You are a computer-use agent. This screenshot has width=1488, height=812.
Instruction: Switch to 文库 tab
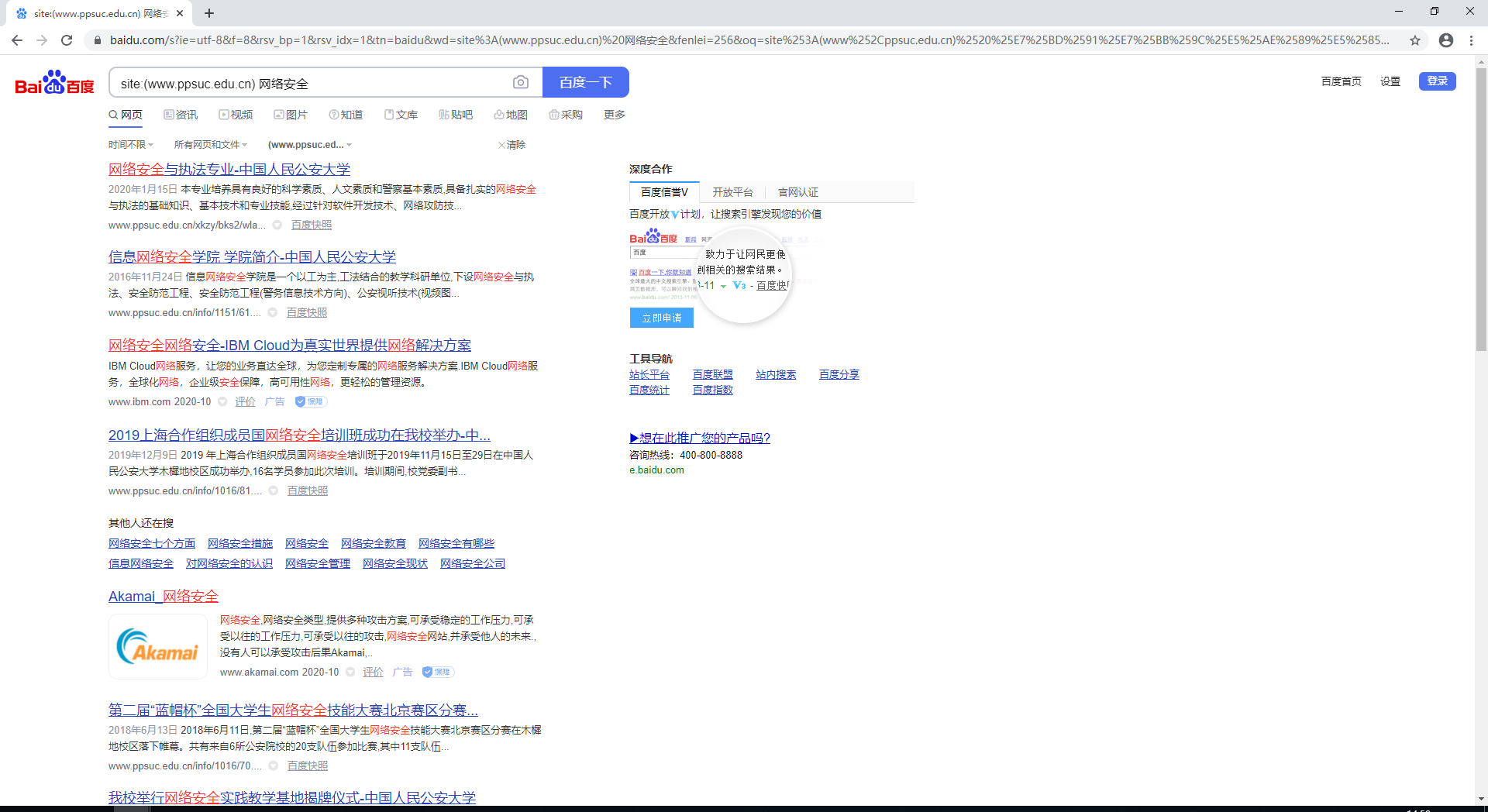pos(401,115)
